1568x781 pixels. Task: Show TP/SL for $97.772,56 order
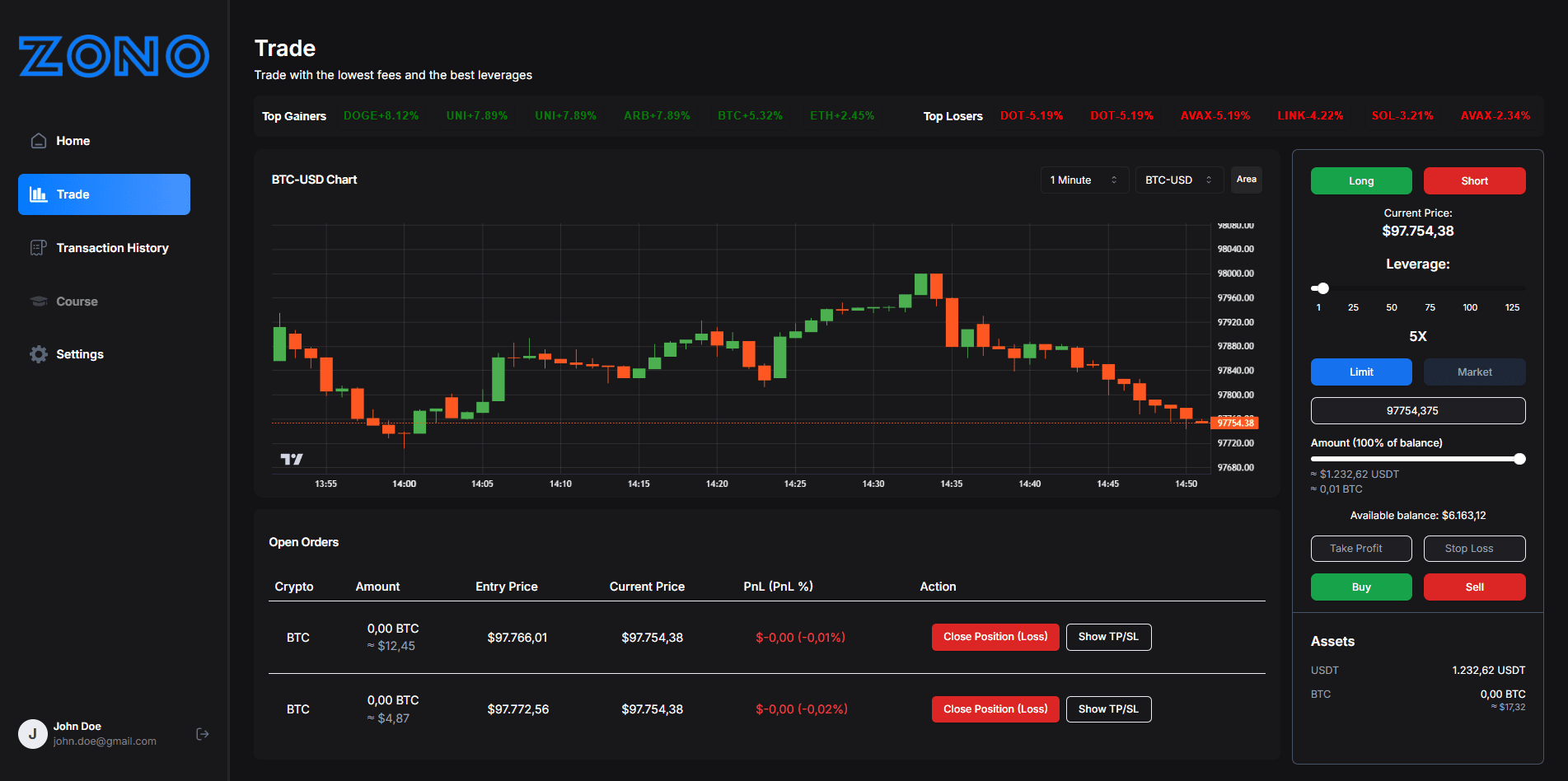pyautogui.click(x=1108, y=709)
